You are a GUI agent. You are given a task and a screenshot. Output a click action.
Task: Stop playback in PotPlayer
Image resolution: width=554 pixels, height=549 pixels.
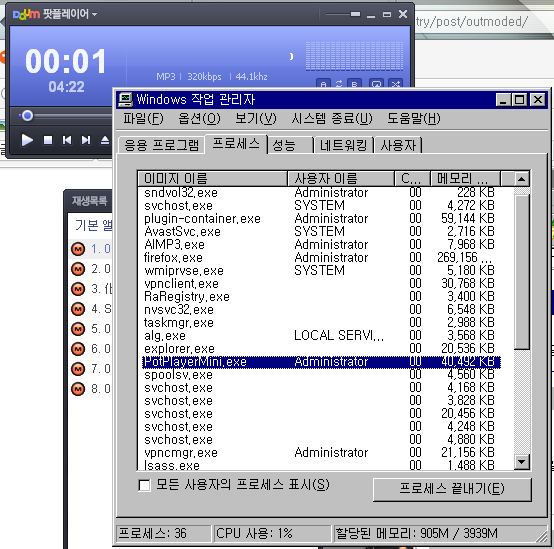tap(48, 140)
